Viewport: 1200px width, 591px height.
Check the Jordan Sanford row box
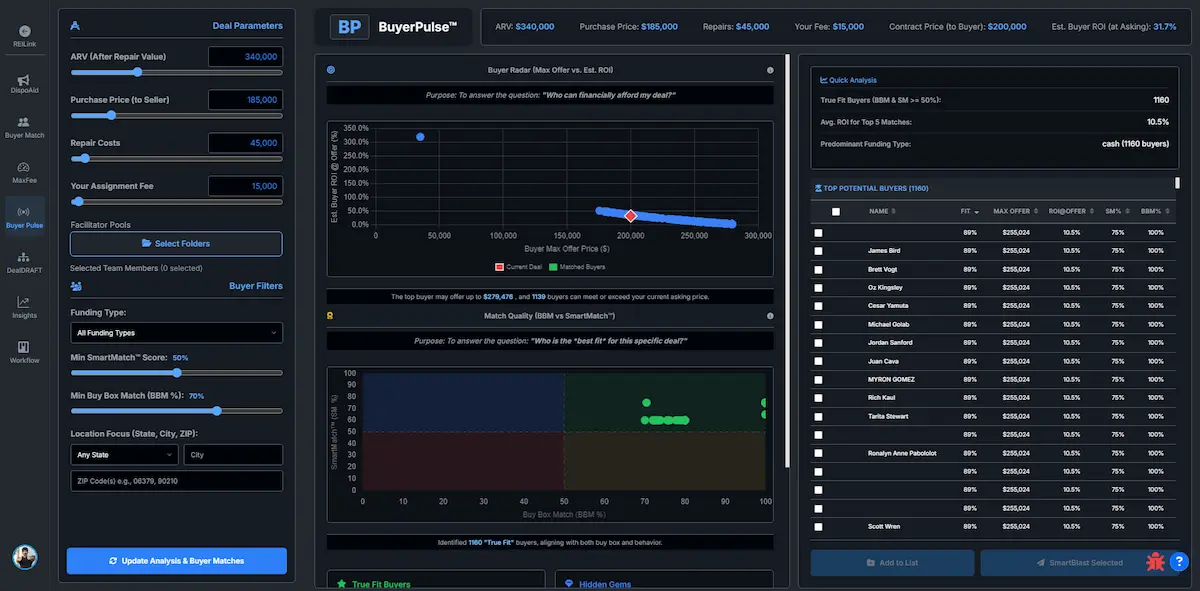(x=818, y=342)
